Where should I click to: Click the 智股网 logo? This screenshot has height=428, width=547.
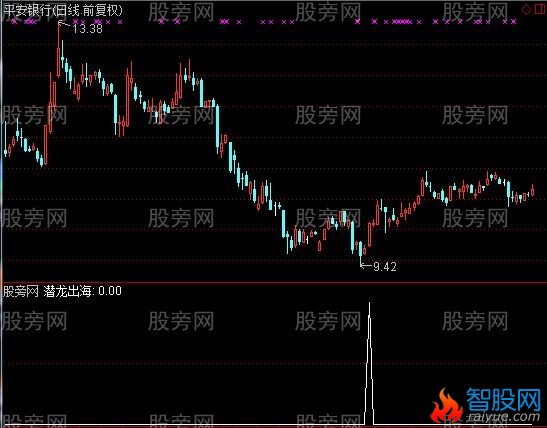click(503, 399)
